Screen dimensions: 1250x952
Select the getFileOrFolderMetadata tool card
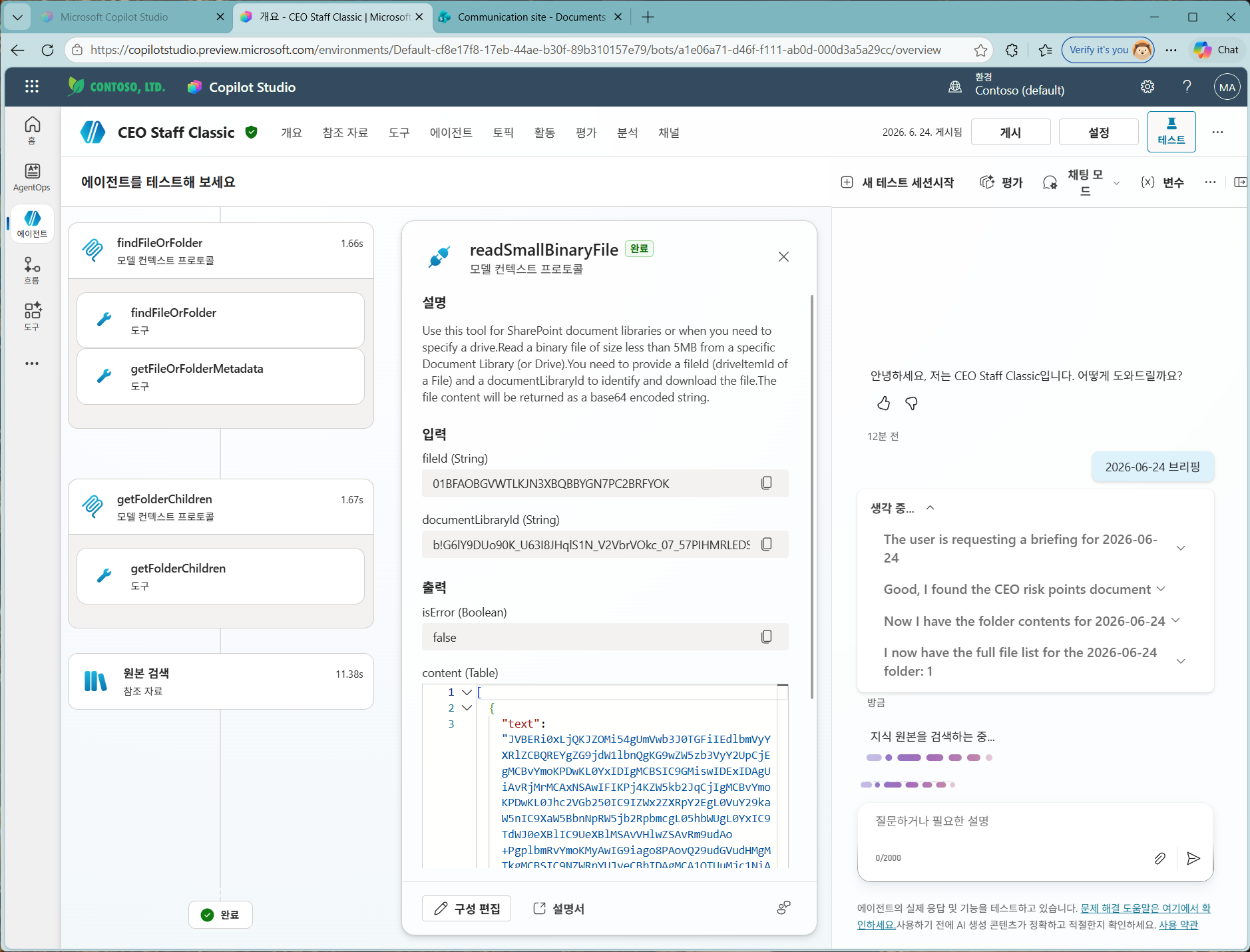pos(220,376)
